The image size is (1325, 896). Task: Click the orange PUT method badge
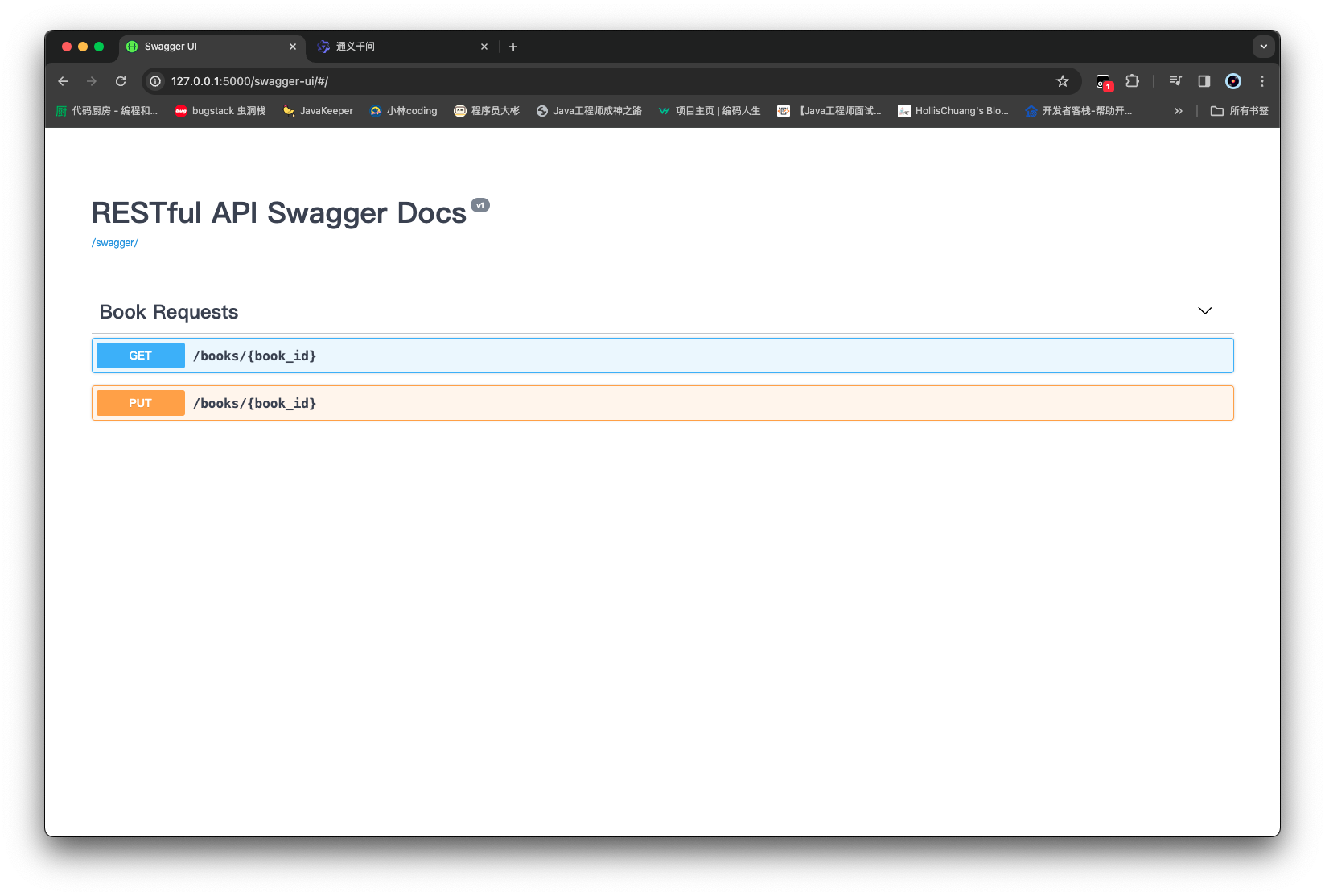[141, 403]
